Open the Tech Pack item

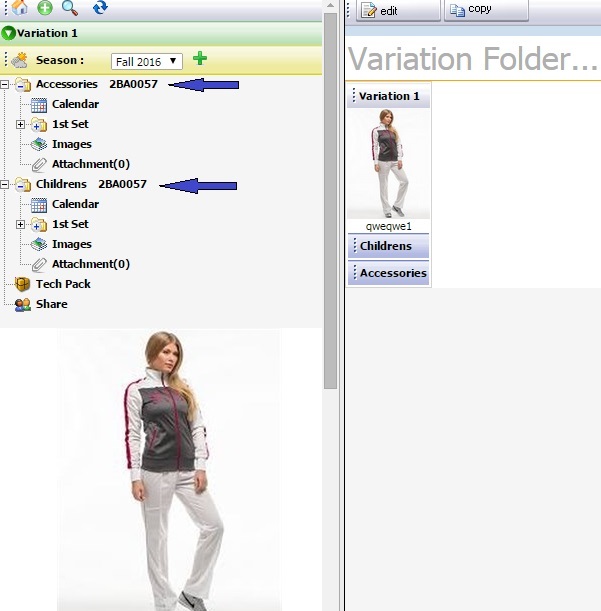click(63, 284)
